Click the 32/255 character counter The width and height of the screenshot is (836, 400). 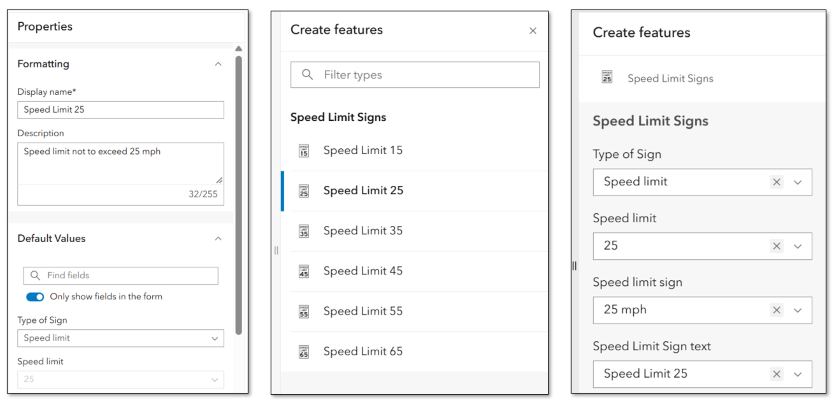[x=203, y=195]
